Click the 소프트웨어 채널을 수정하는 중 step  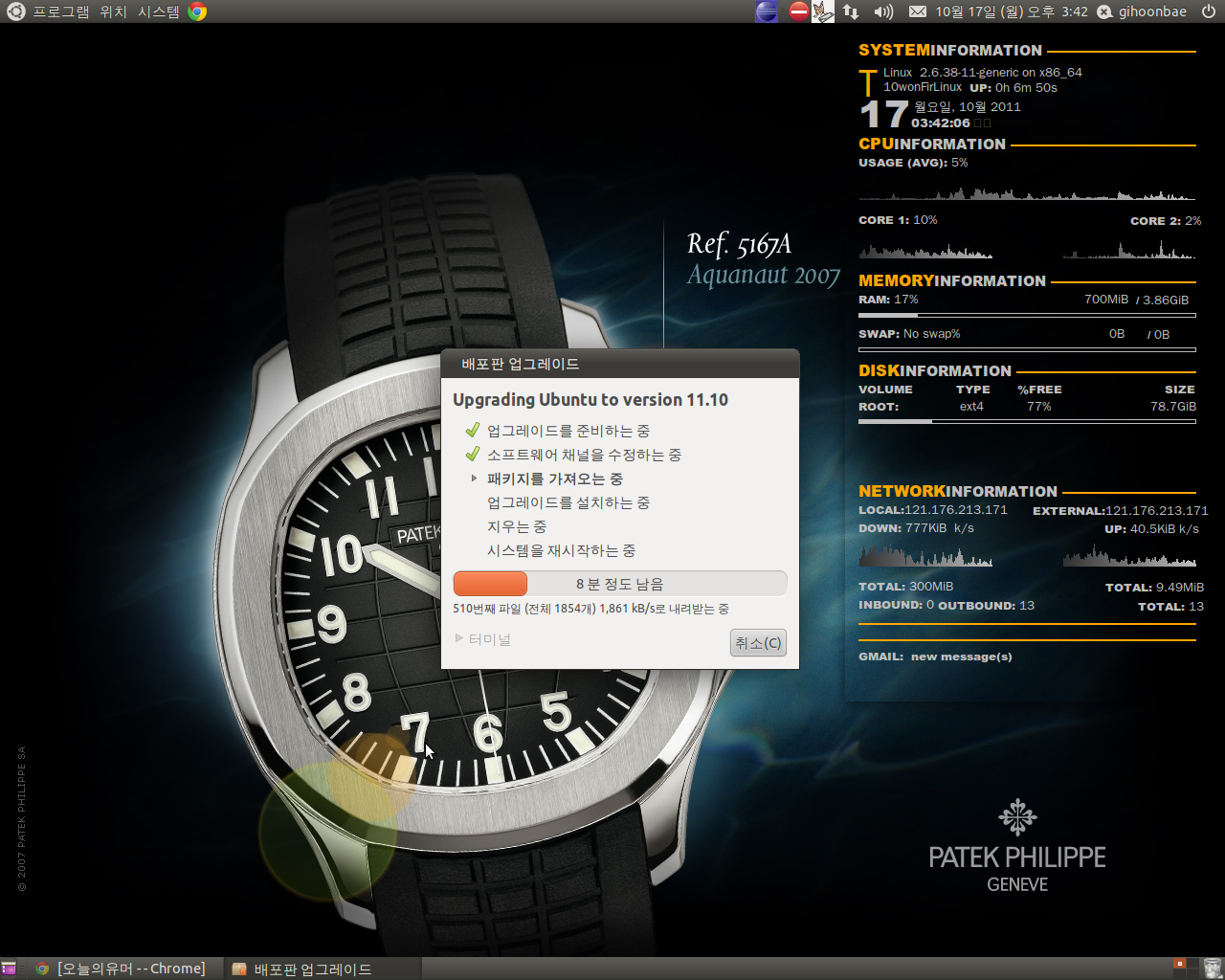click(584, 455)
